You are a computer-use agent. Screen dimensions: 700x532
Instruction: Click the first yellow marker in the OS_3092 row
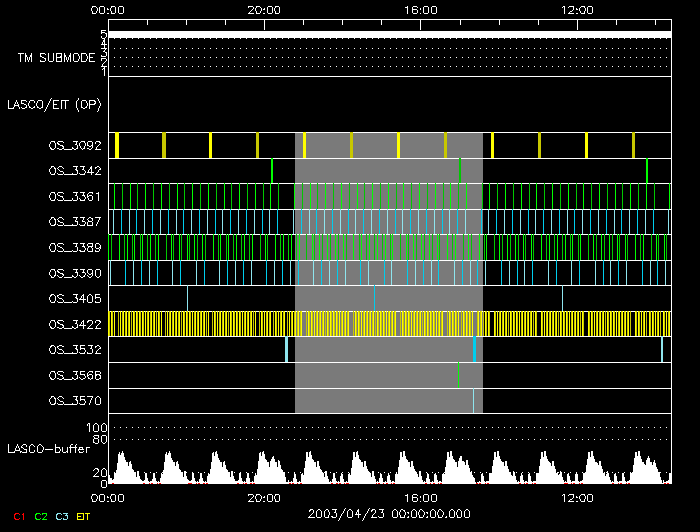click(117, 145)
